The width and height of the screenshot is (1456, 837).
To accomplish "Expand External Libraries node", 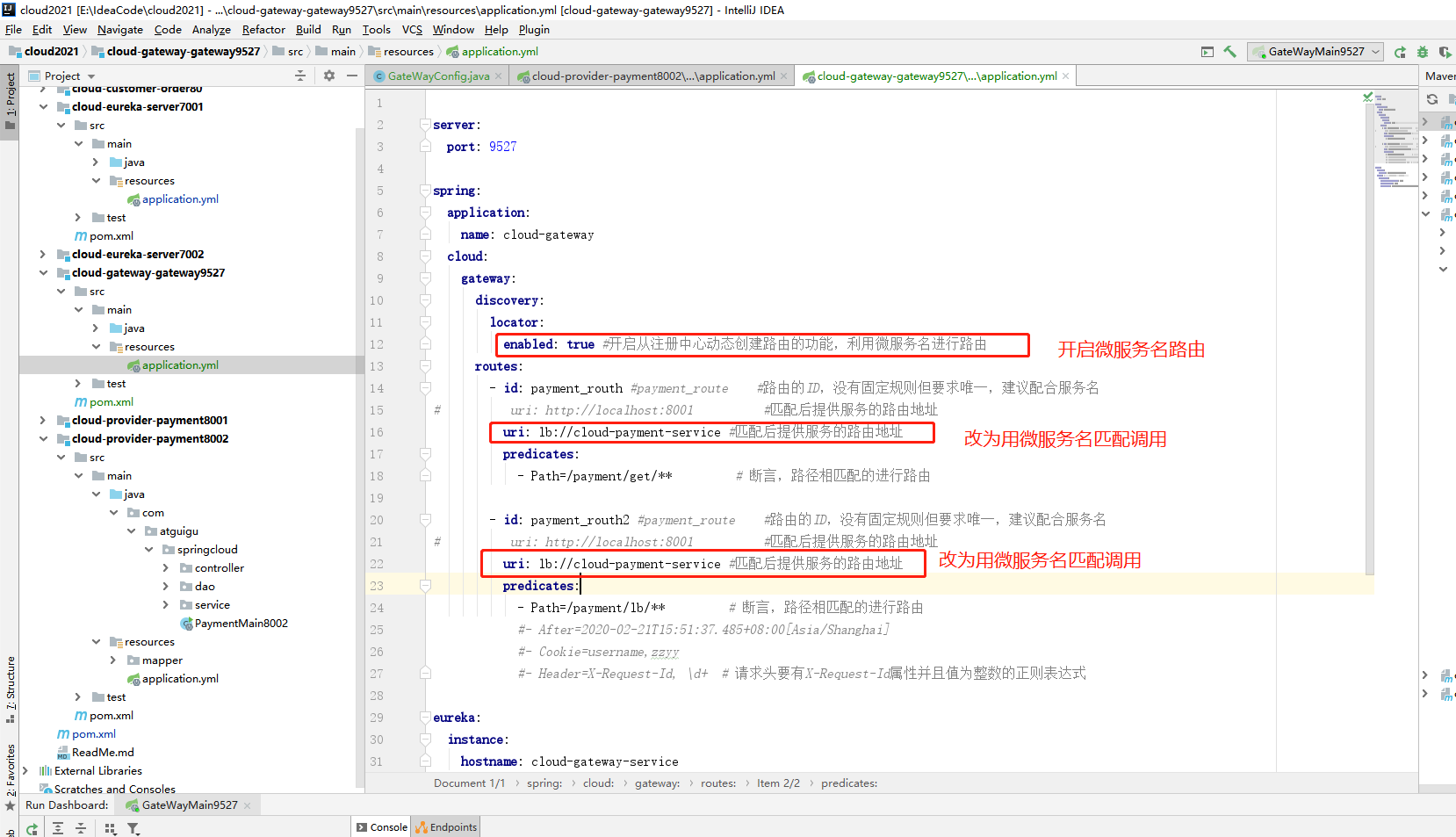I will click(x=25, y=771).
